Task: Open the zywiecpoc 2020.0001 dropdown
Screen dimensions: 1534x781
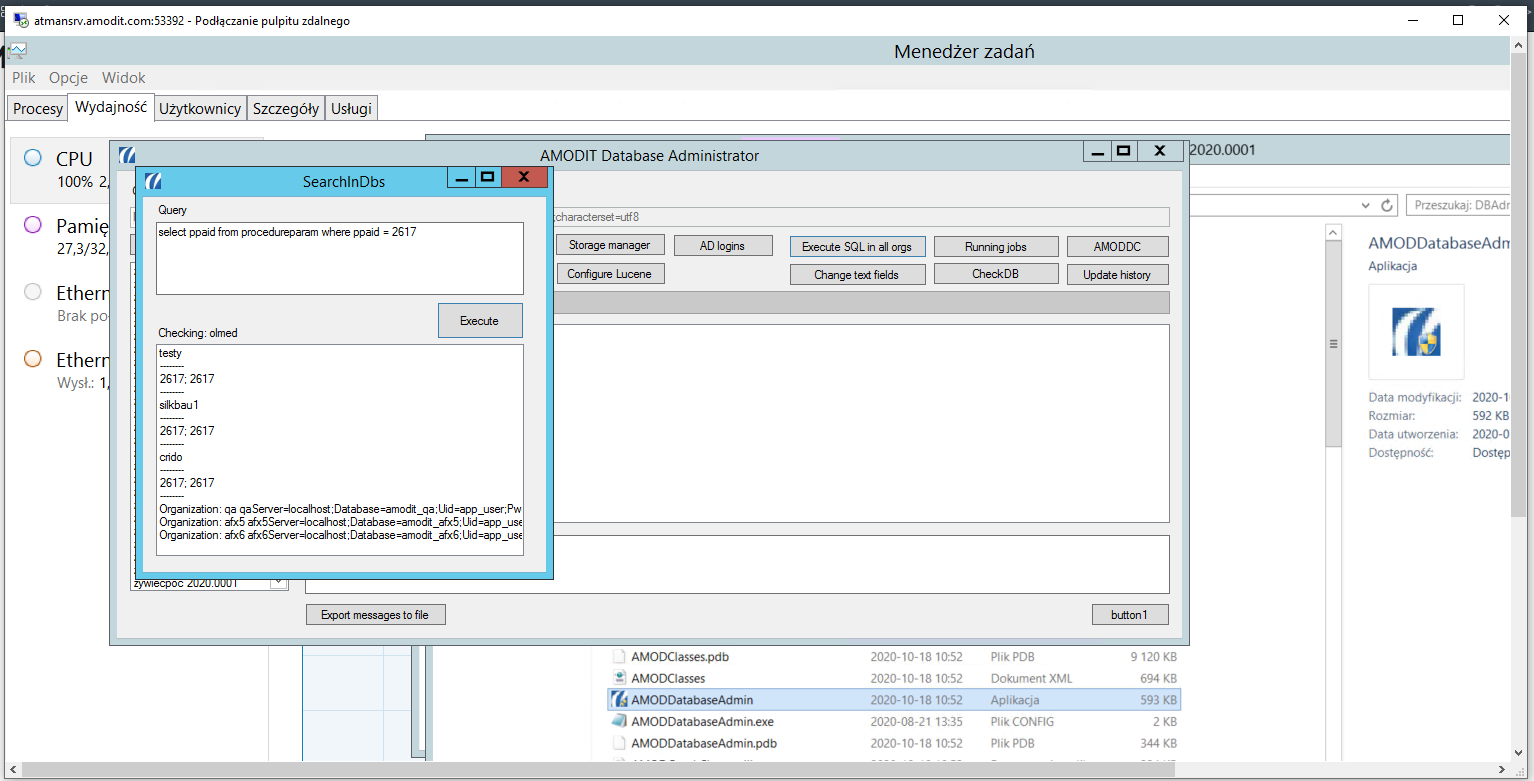Action: 278,583
